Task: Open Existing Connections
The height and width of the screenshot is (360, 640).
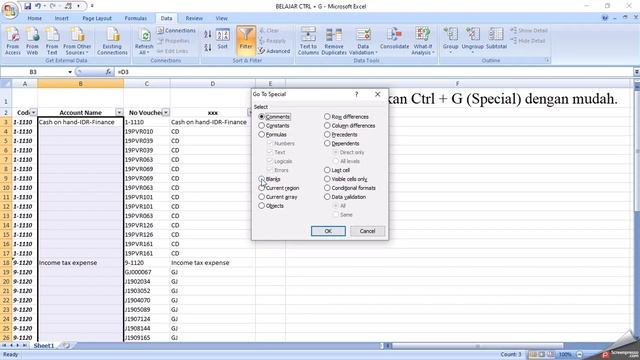Action: pos(112,40)
